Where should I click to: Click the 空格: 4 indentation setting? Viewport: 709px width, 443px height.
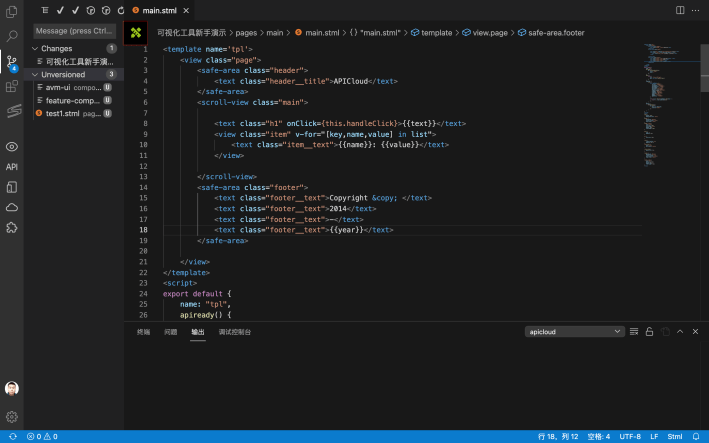click(x=599, y=437)
